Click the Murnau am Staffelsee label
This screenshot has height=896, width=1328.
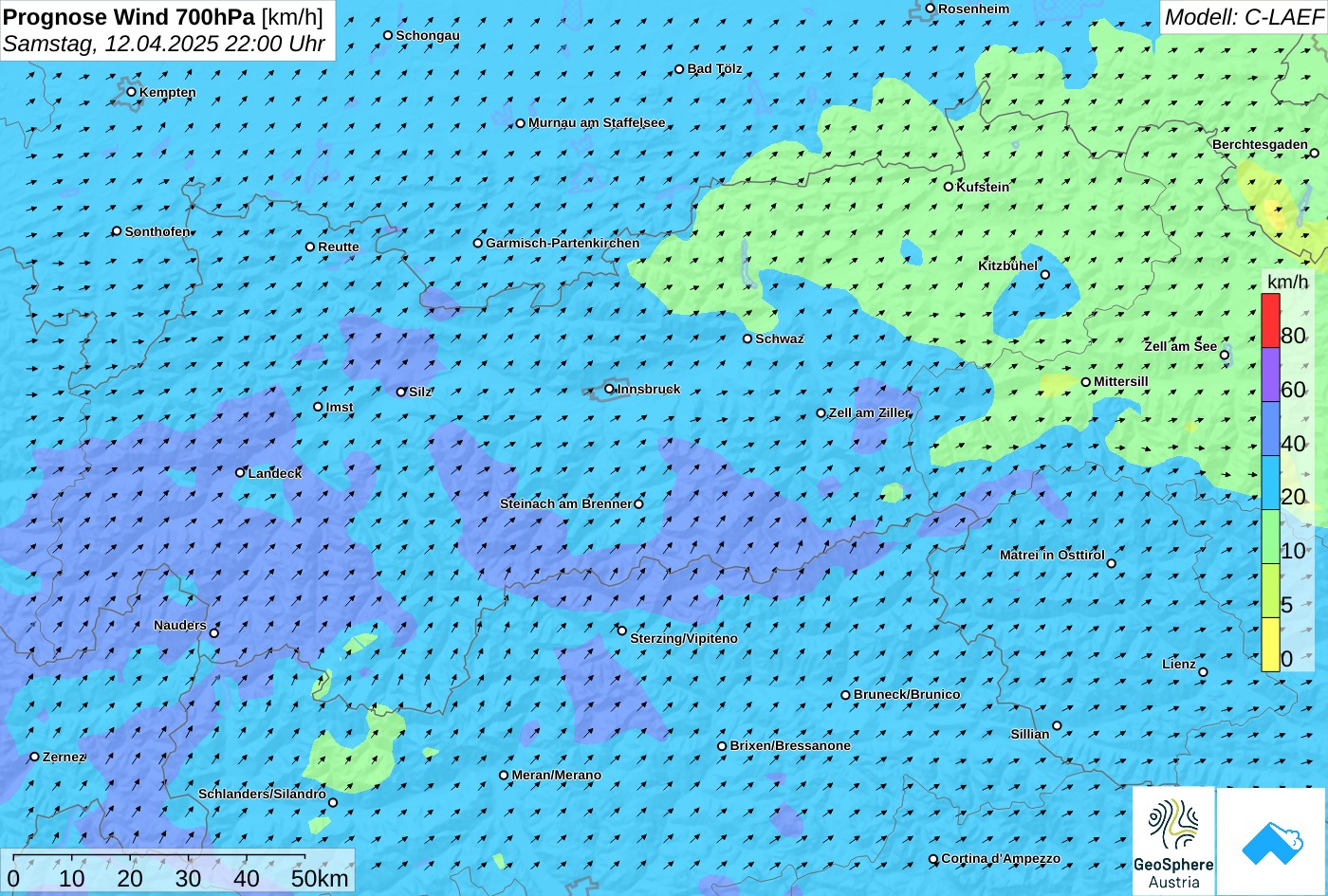pyautogui.click(x=597, y=122)
